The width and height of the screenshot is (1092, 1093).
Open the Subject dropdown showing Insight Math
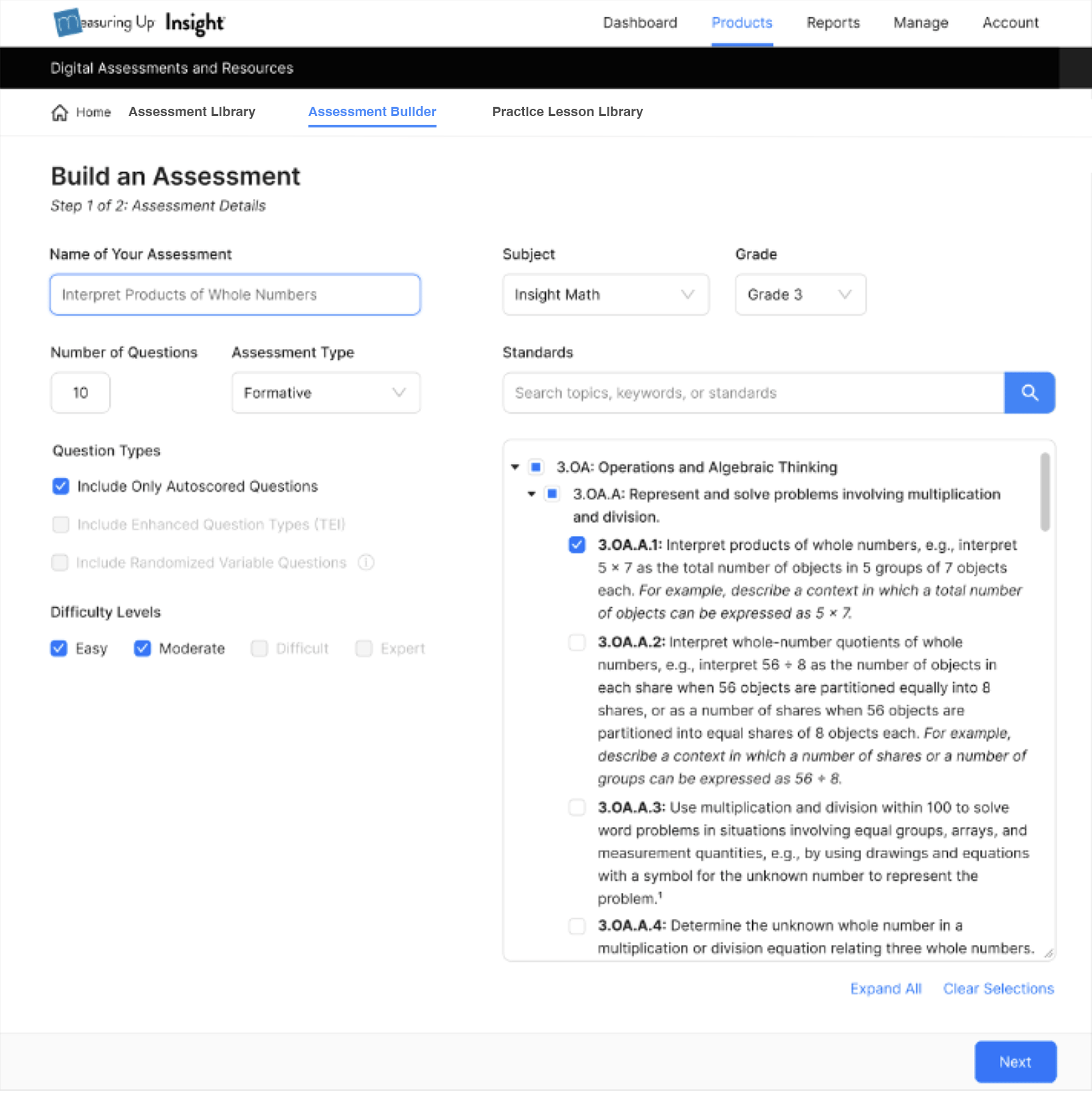click(x=605, y=294)
